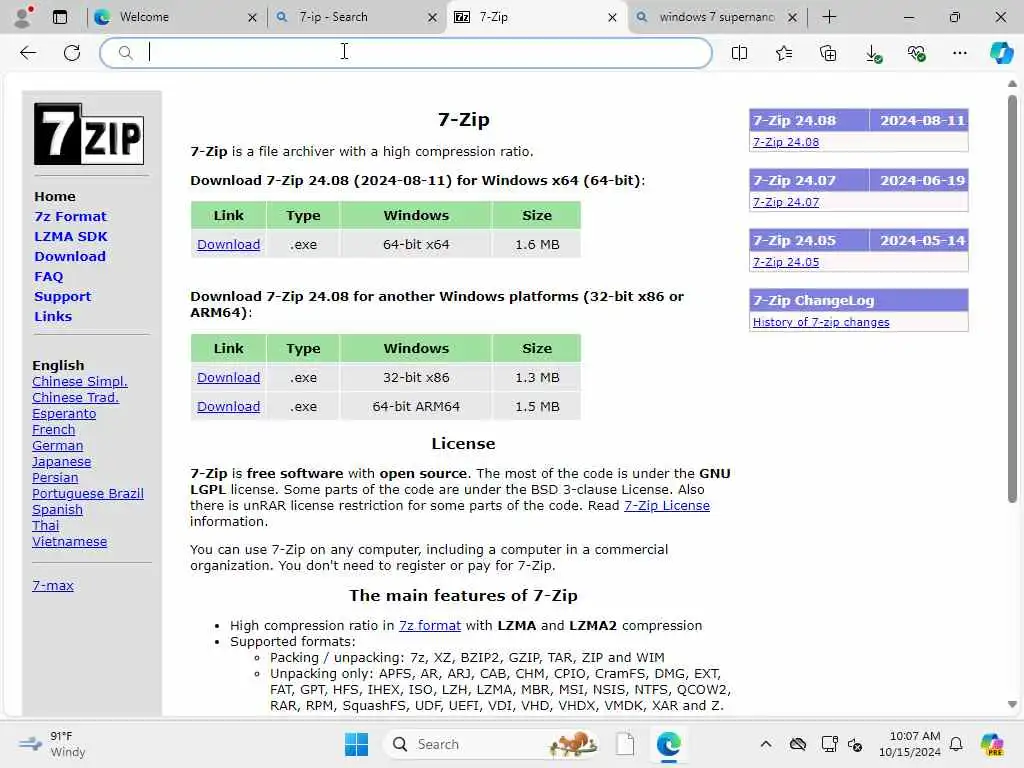This screenshot has width=1024, height=768.
Task: Open split screen view icon
Action: [x=739, y=53]
